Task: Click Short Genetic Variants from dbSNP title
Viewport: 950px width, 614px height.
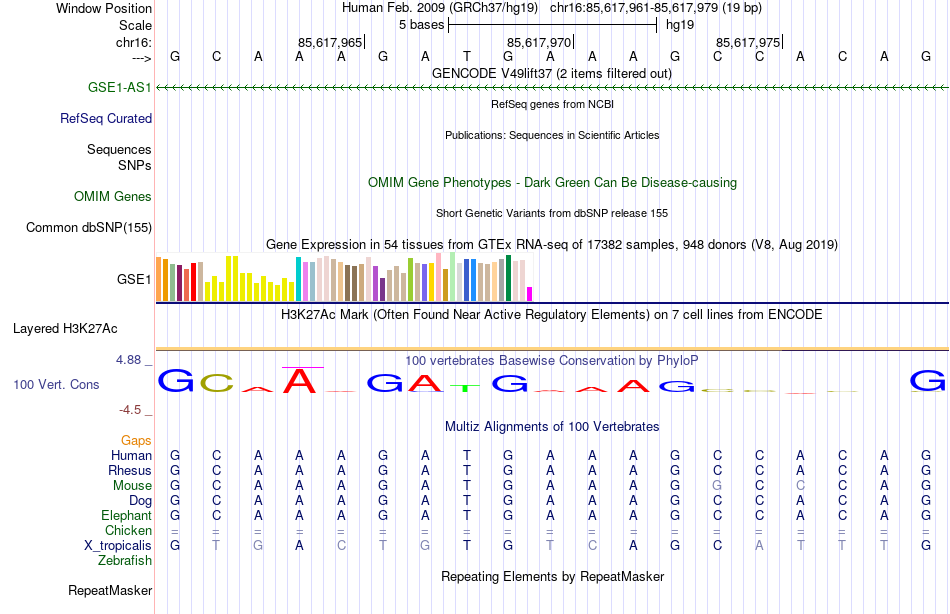Action: (552, 213)
